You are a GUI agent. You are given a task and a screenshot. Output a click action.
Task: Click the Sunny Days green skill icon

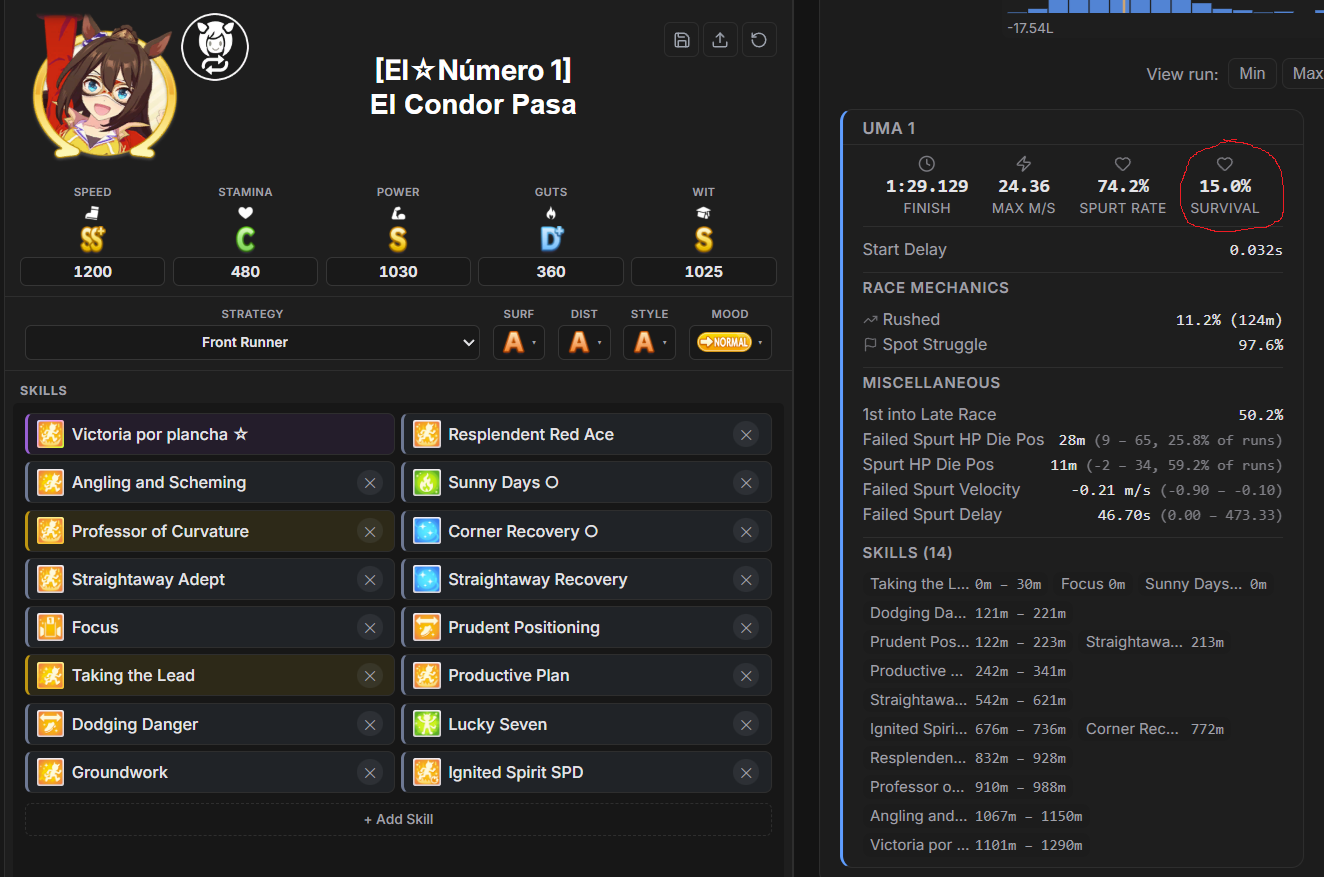coord(427,483)
